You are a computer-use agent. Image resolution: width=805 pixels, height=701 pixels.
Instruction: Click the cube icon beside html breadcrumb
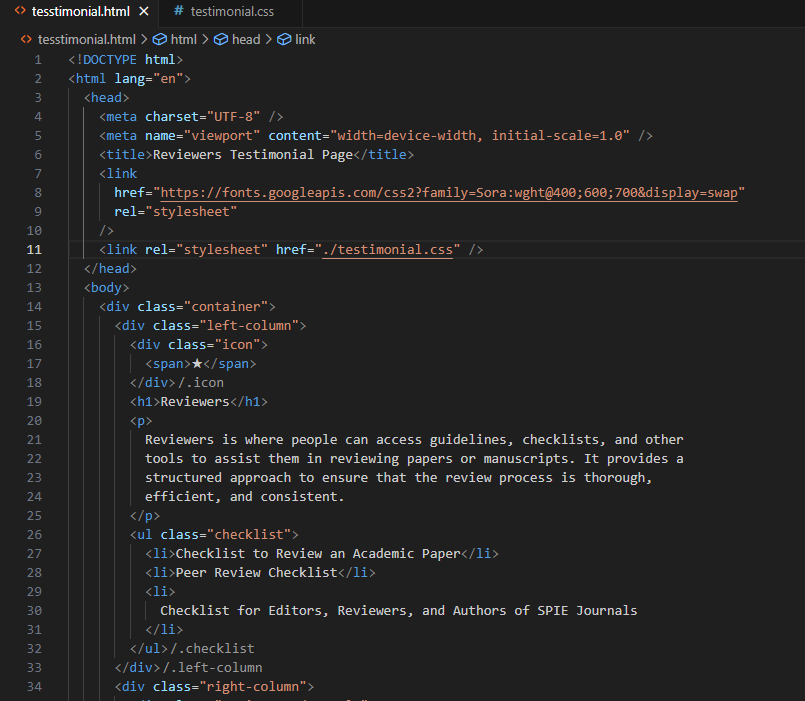click(x=160, y=40)
